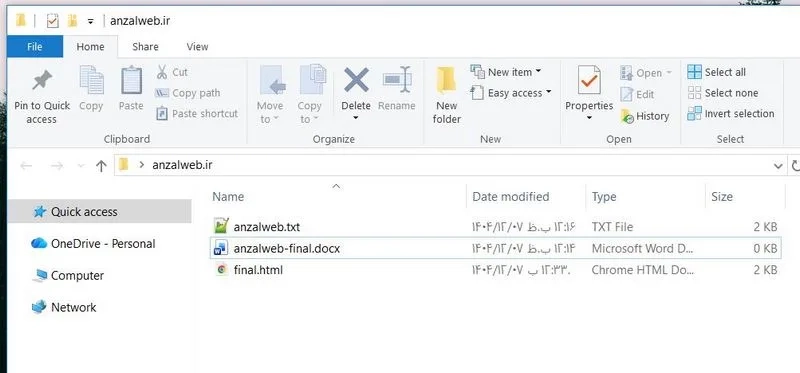
Task: Click the Copy to icon
Action: pos(312,80)
